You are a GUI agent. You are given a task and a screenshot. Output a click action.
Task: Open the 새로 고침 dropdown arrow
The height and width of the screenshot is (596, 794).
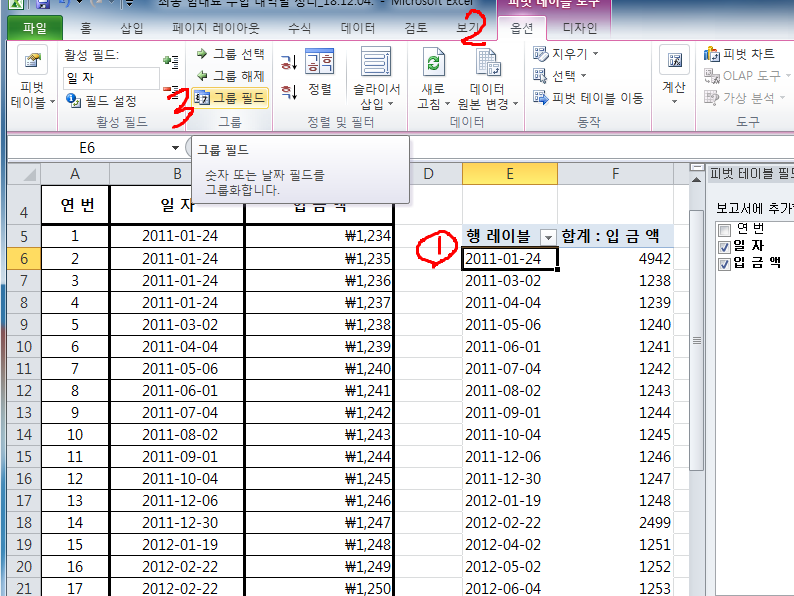tap(447, 104)
